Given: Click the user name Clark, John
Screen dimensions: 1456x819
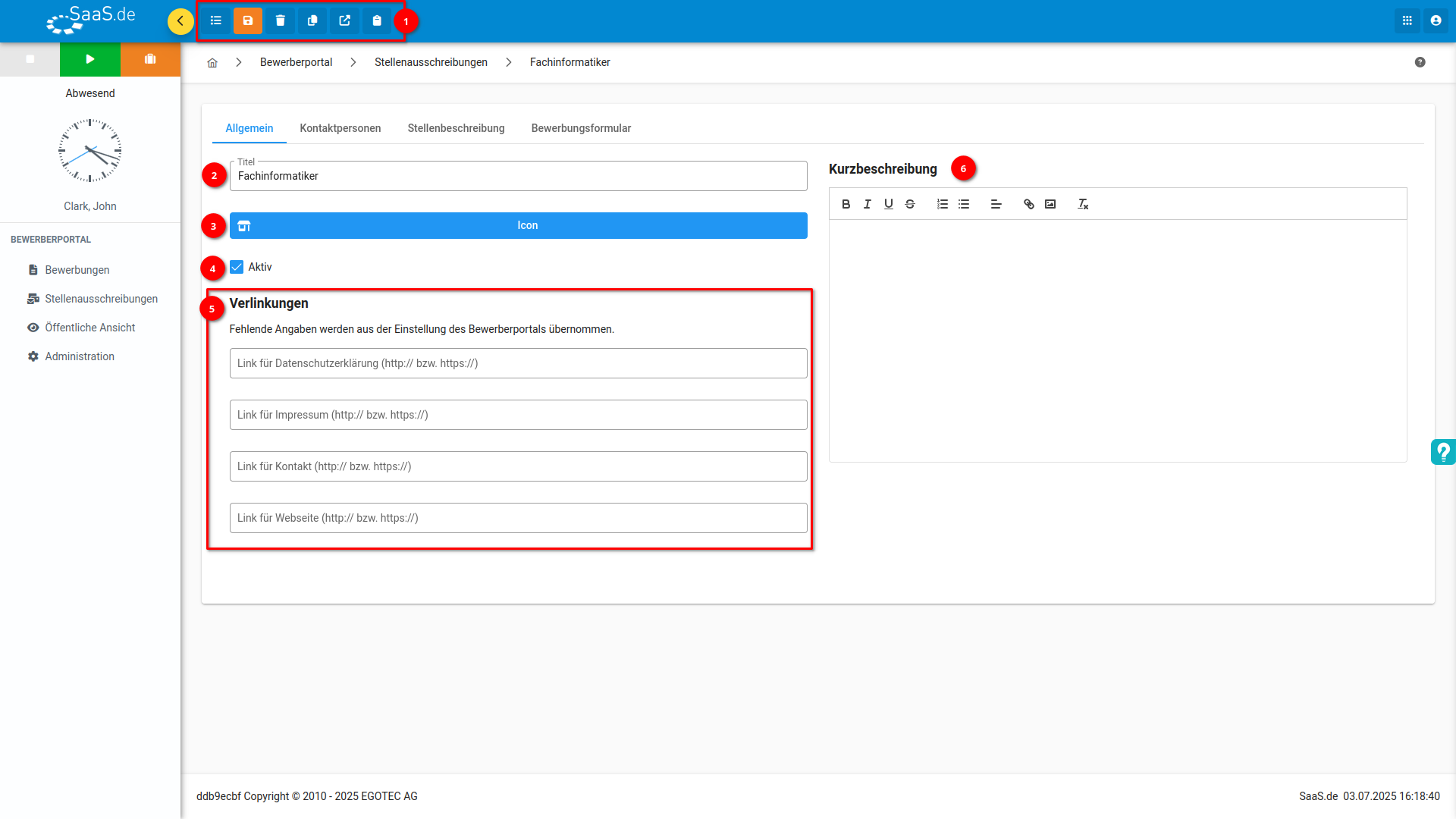Looking at the screenshot, I should (x=90, y=206).
